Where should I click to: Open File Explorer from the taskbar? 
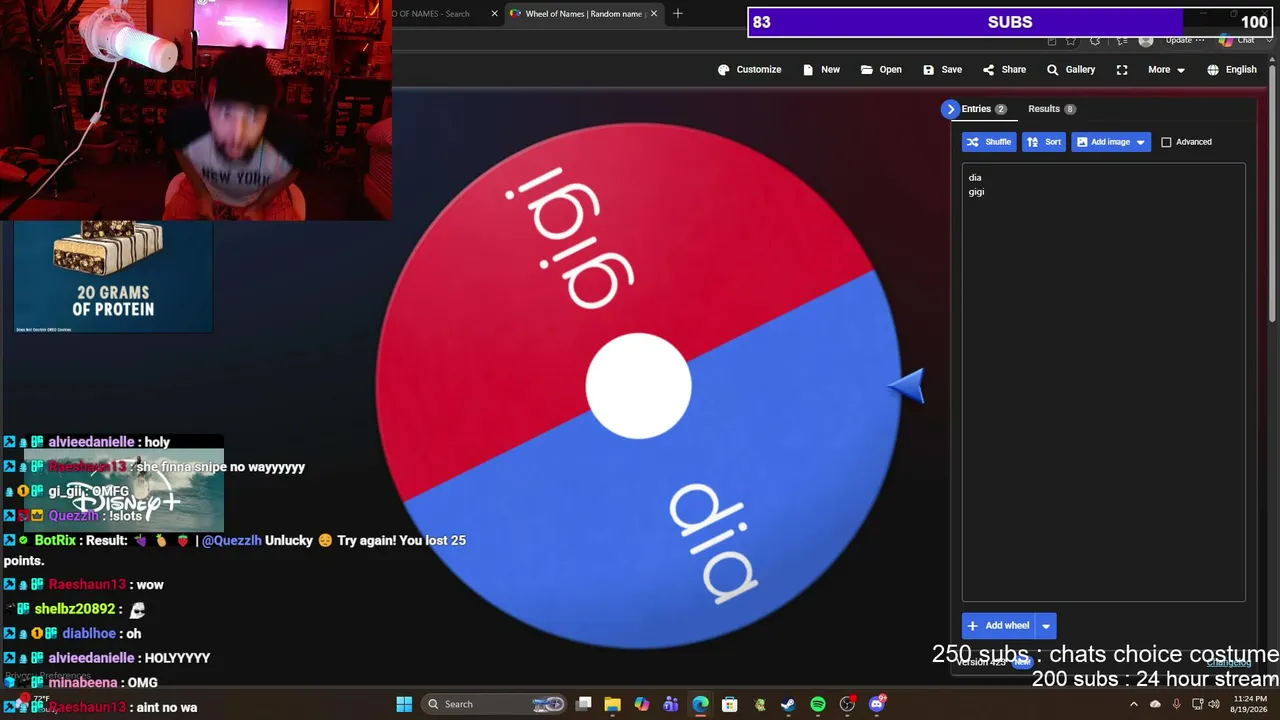coord(613,704)
